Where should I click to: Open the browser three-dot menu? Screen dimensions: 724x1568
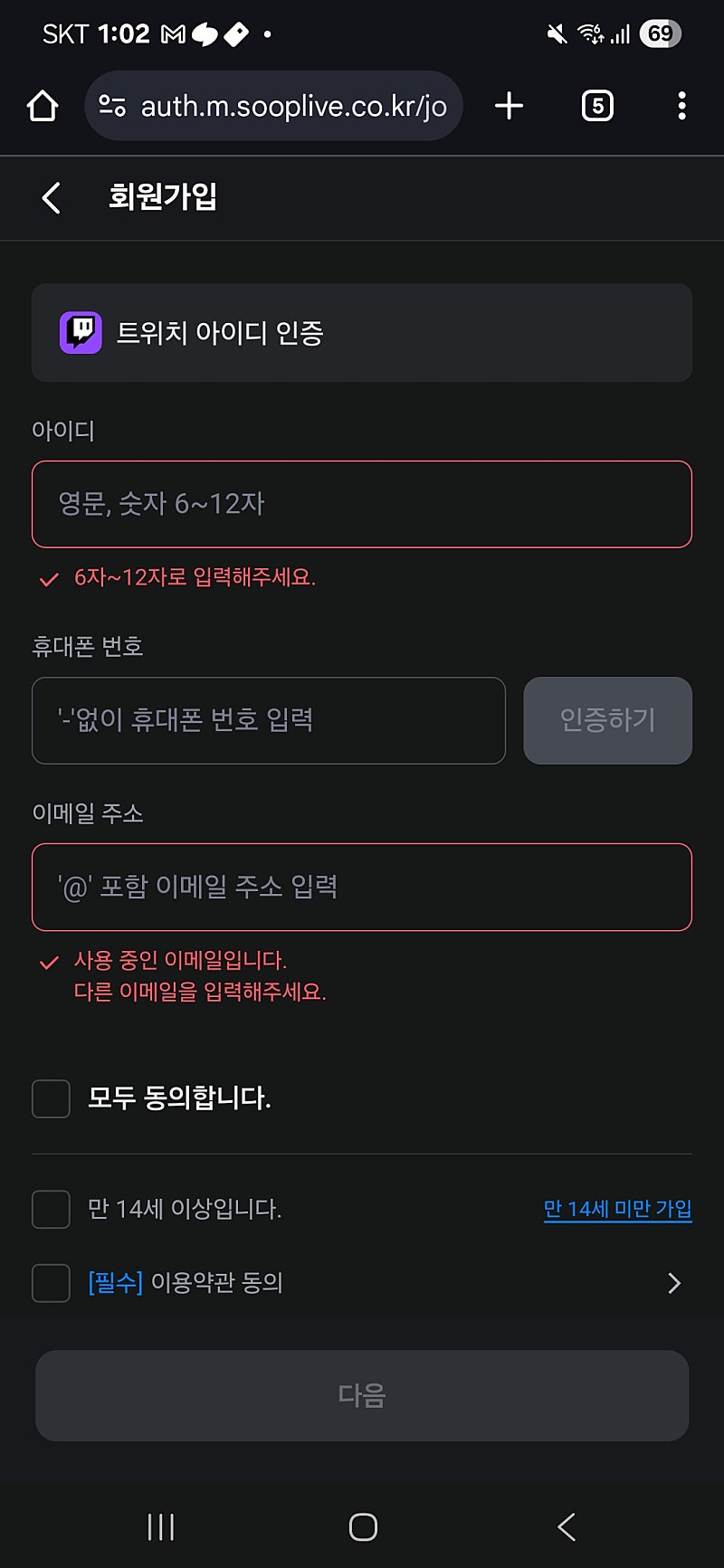(x=681, y=106)
